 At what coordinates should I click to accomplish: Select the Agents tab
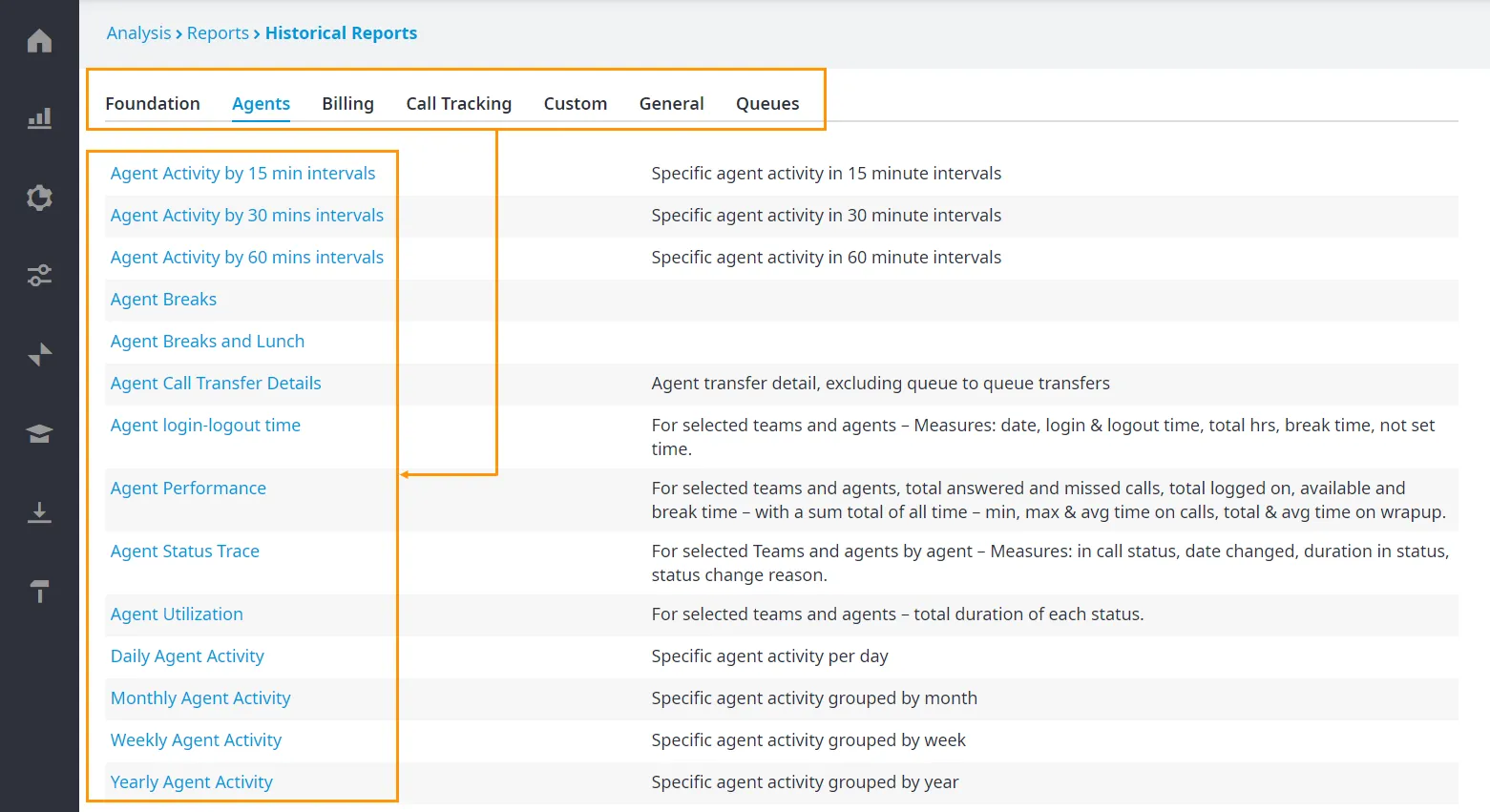pyautogui.click(x=261, y=104)
